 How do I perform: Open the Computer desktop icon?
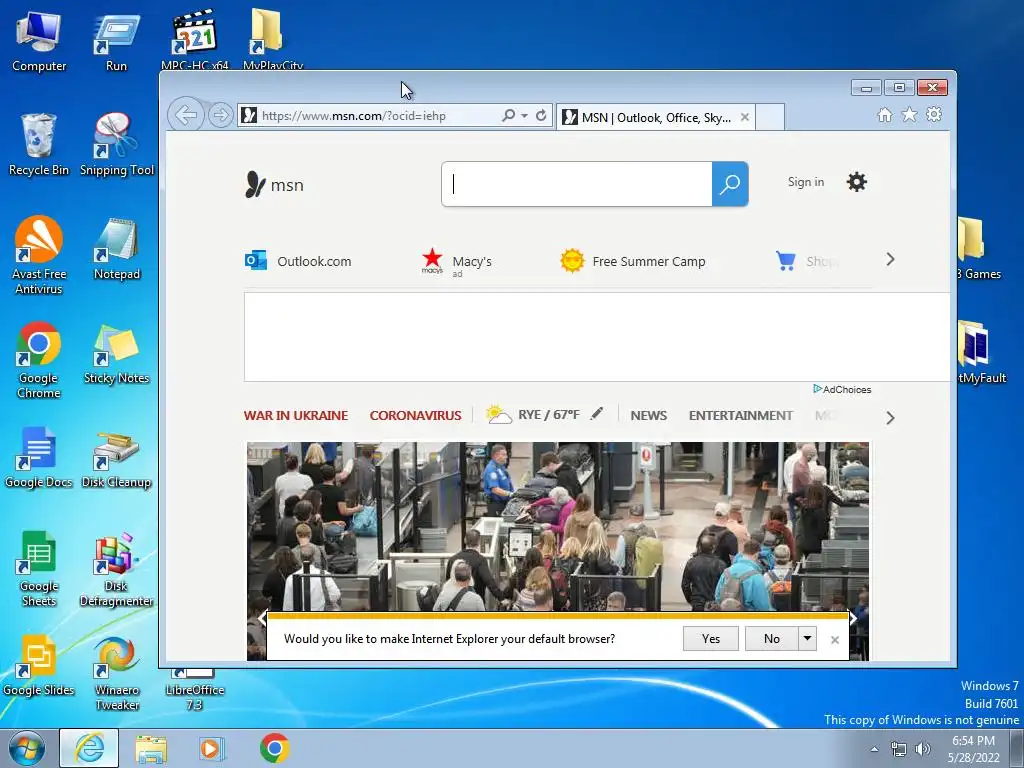click(x=39, y=42)
